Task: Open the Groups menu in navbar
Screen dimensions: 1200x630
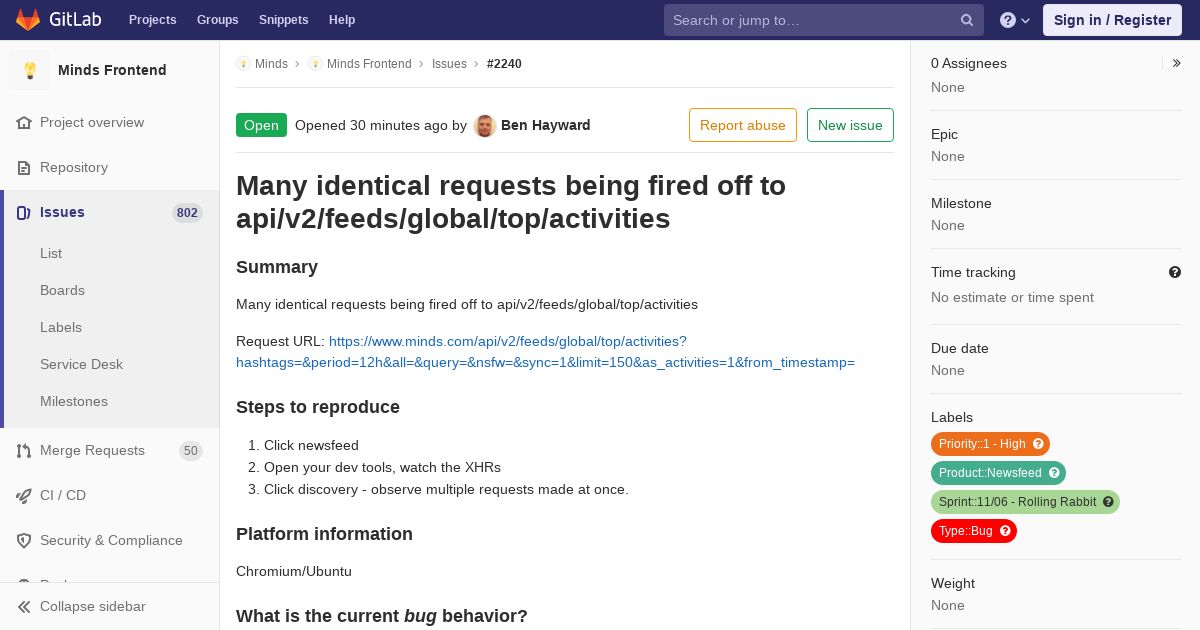Action: coord(218,20)
